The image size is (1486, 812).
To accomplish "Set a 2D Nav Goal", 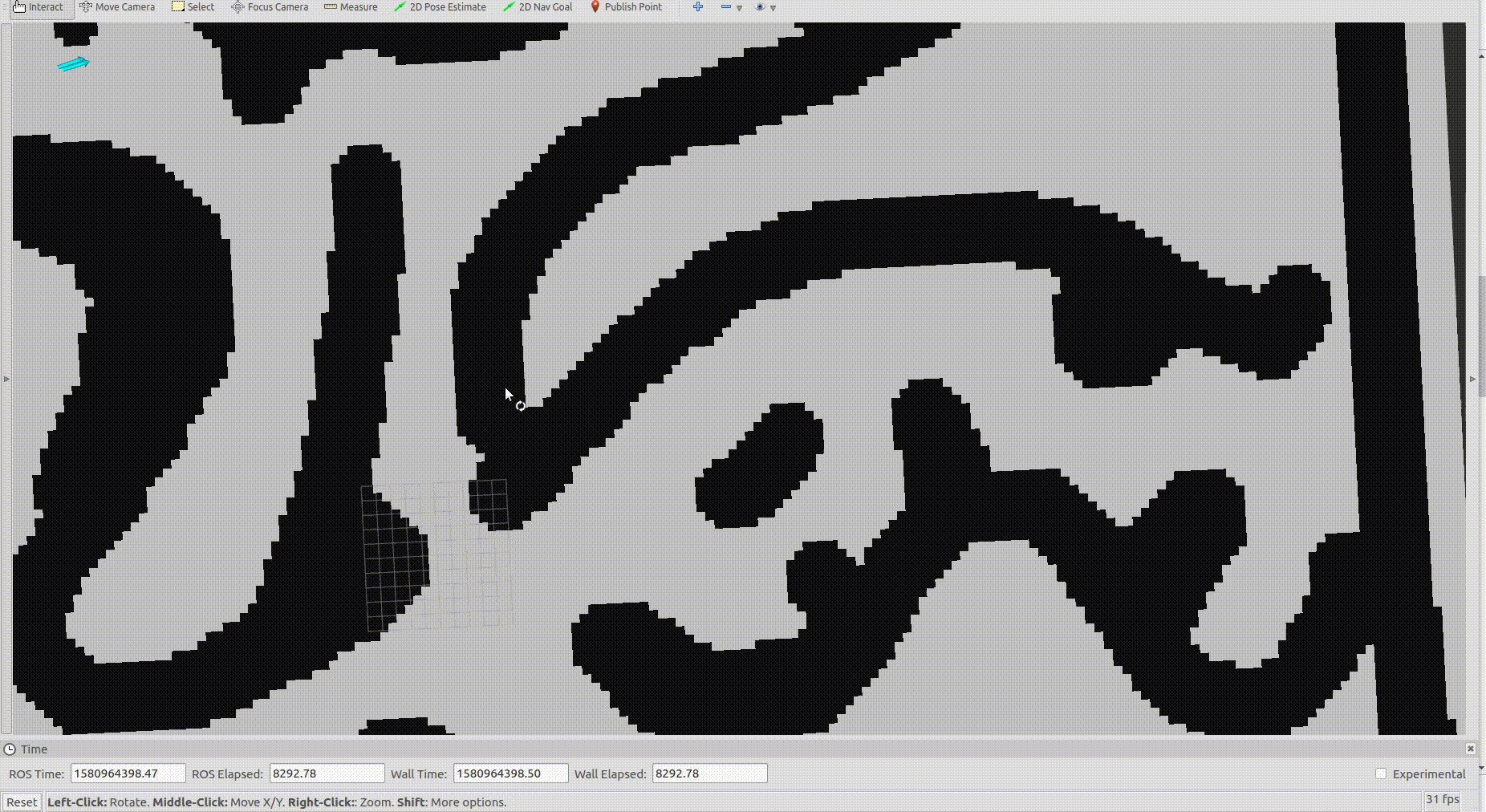I will pos(538,6).
